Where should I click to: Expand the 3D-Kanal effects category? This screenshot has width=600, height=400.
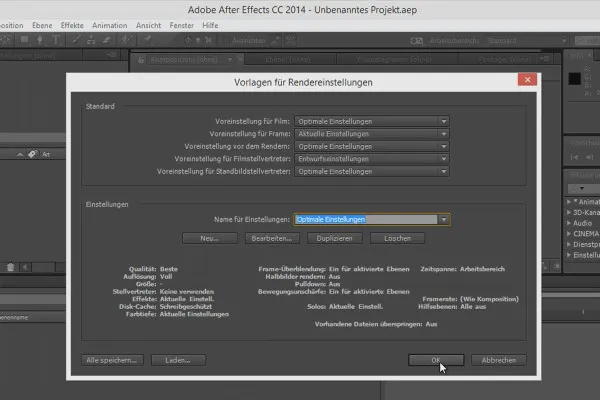click(x=569, y=212)
